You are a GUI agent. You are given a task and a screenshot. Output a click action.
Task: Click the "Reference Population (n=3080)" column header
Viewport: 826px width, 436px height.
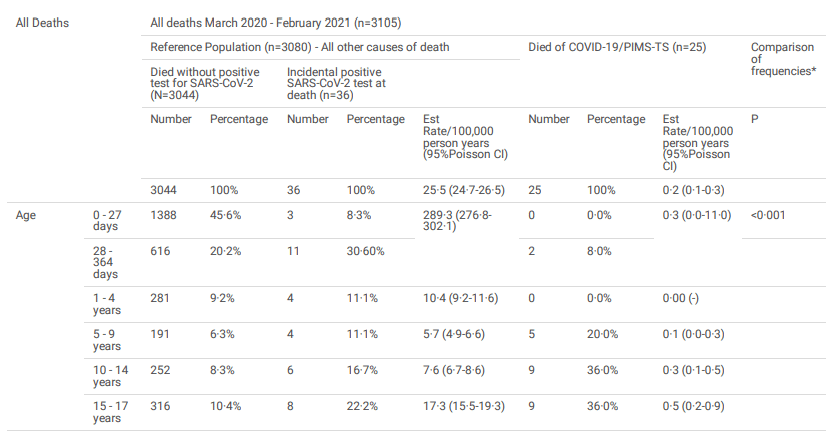[299, 47]
